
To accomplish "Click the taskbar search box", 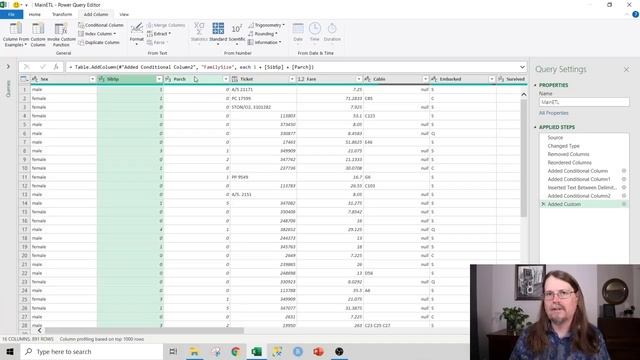I will 91,351.
